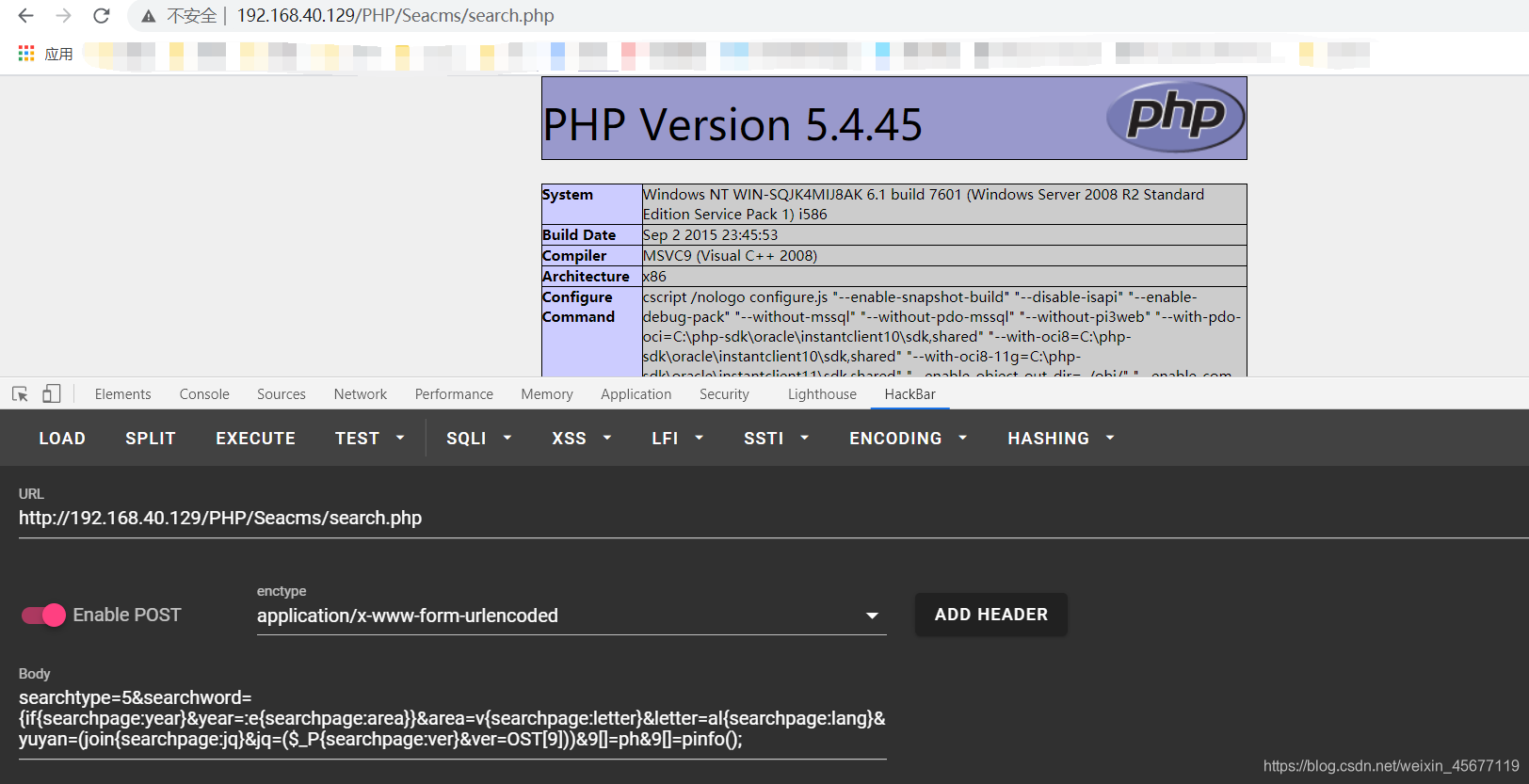Open the enctype dropdown

coord(571,616)
